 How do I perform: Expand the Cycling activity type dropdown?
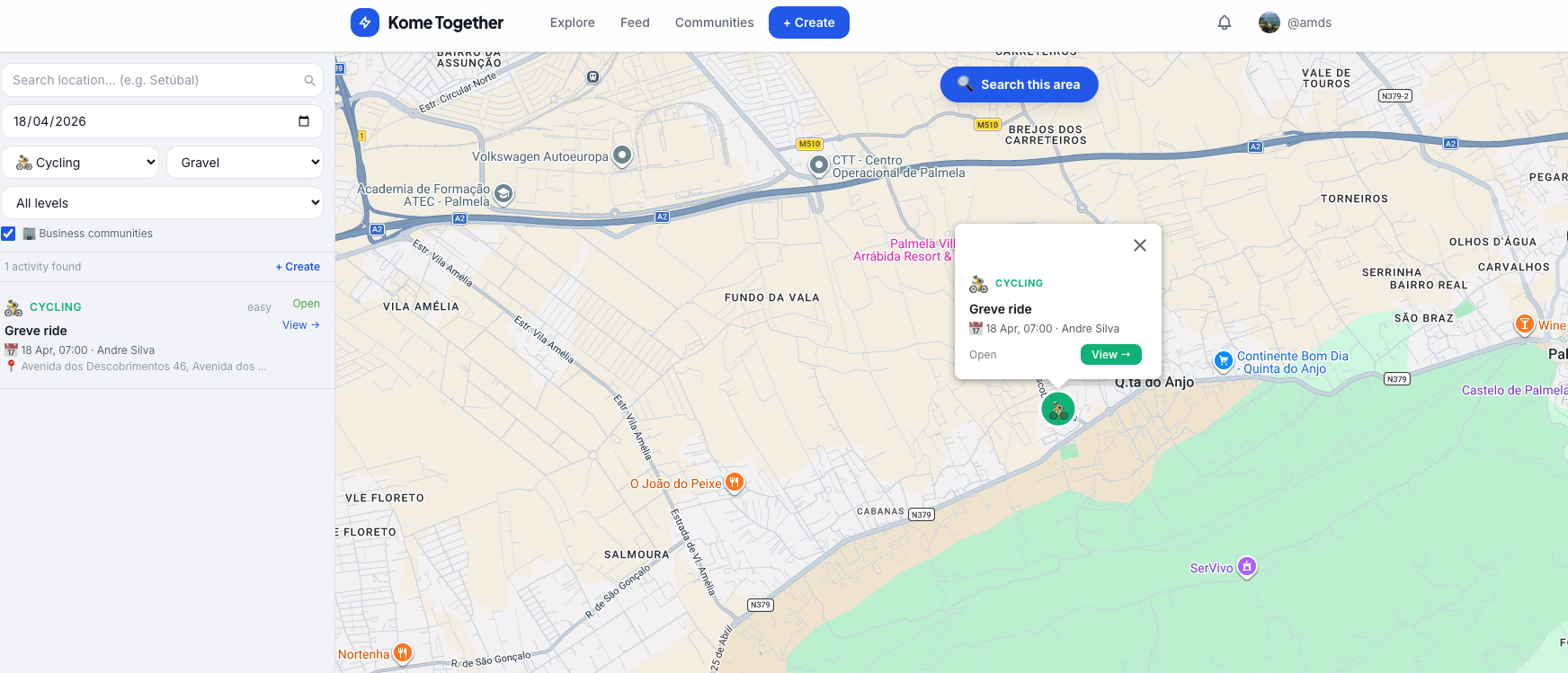coord(80,163)
